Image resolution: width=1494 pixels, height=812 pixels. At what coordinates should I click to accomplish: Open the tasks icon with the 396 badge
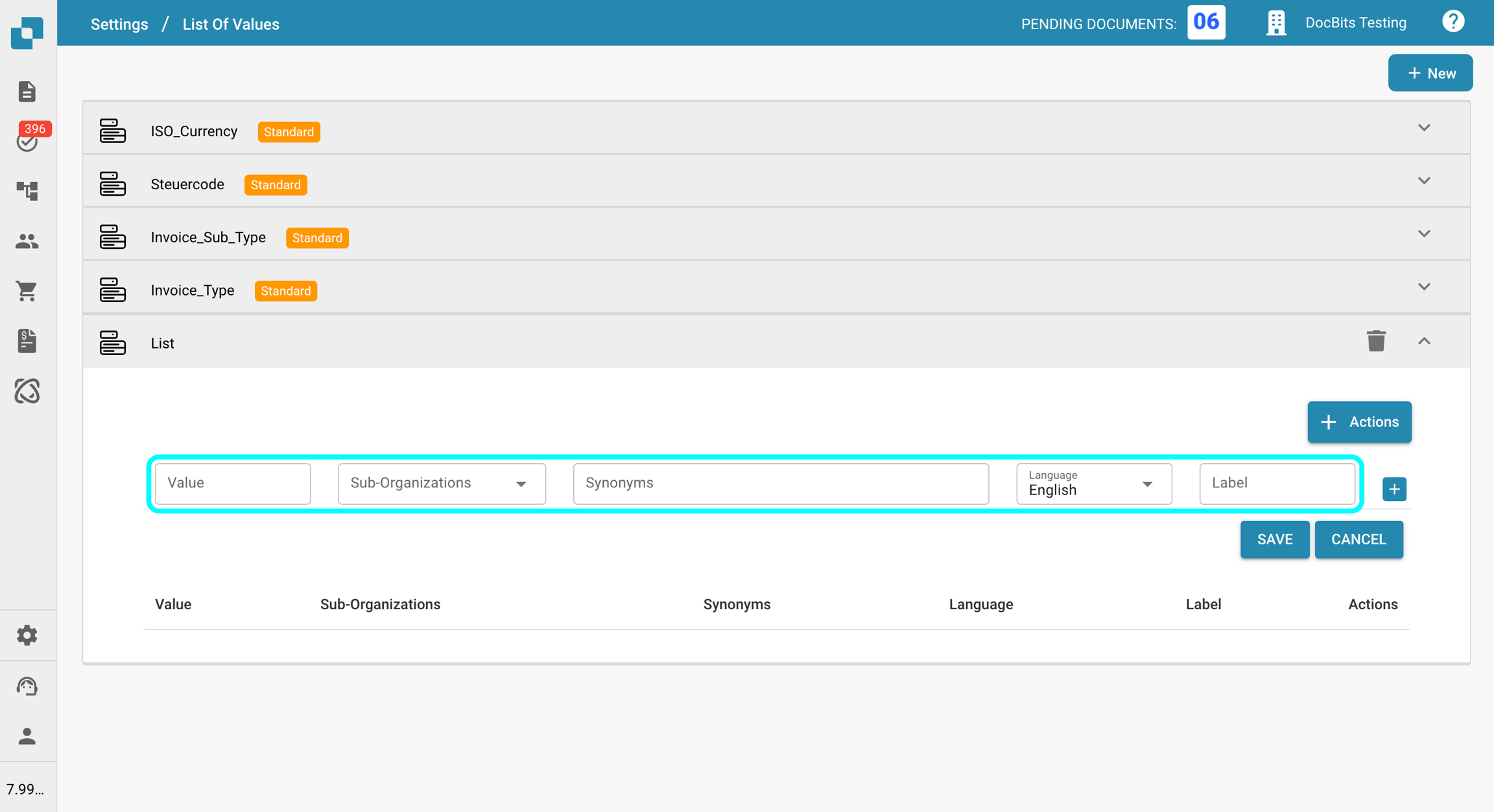27,140
